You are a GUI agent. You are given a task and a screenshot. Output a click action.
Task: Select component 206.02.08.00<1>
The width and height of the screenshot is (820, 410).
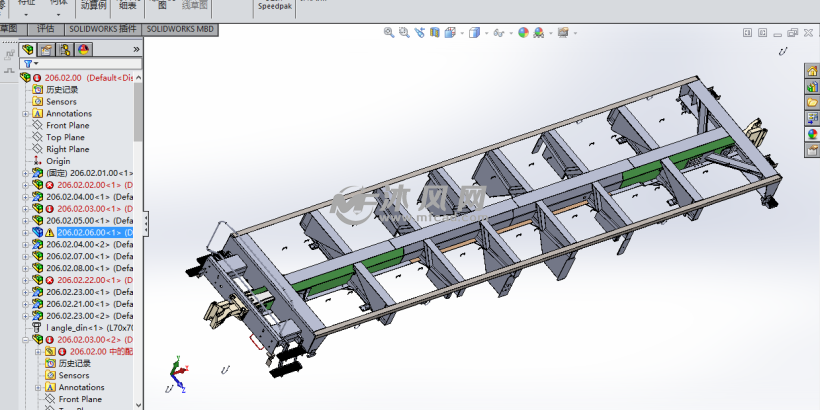pos(89,268)
